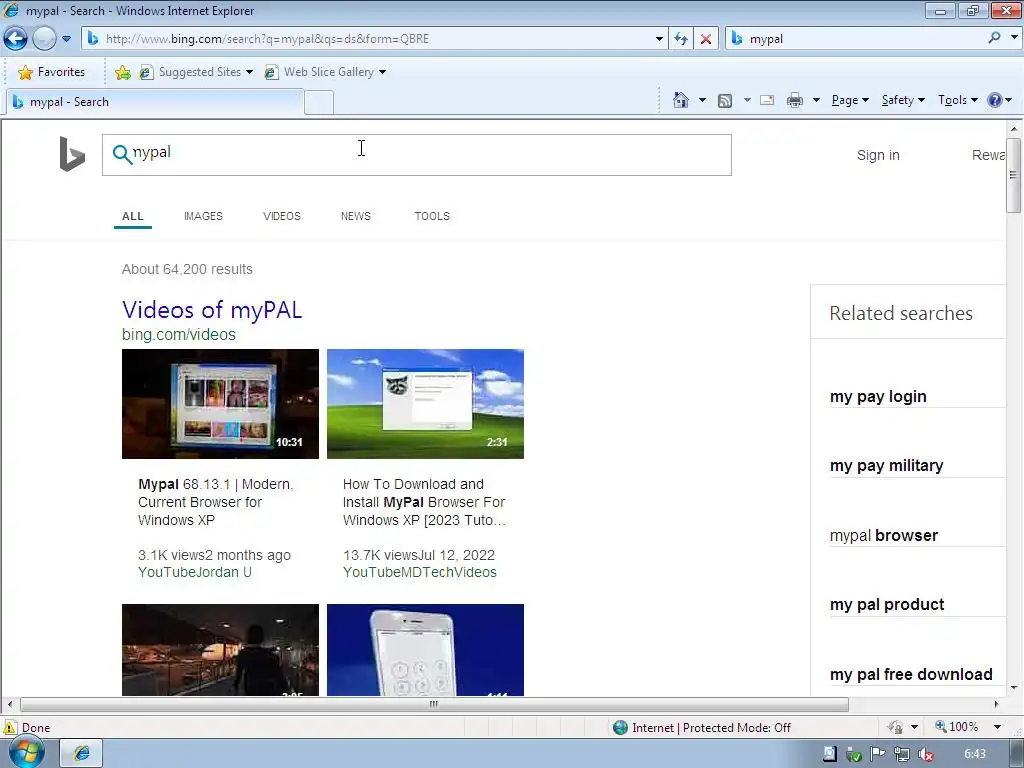Open the dark airport video thumbnail
The width and height of the screenshot is (1024, 768).
[220, 650]
